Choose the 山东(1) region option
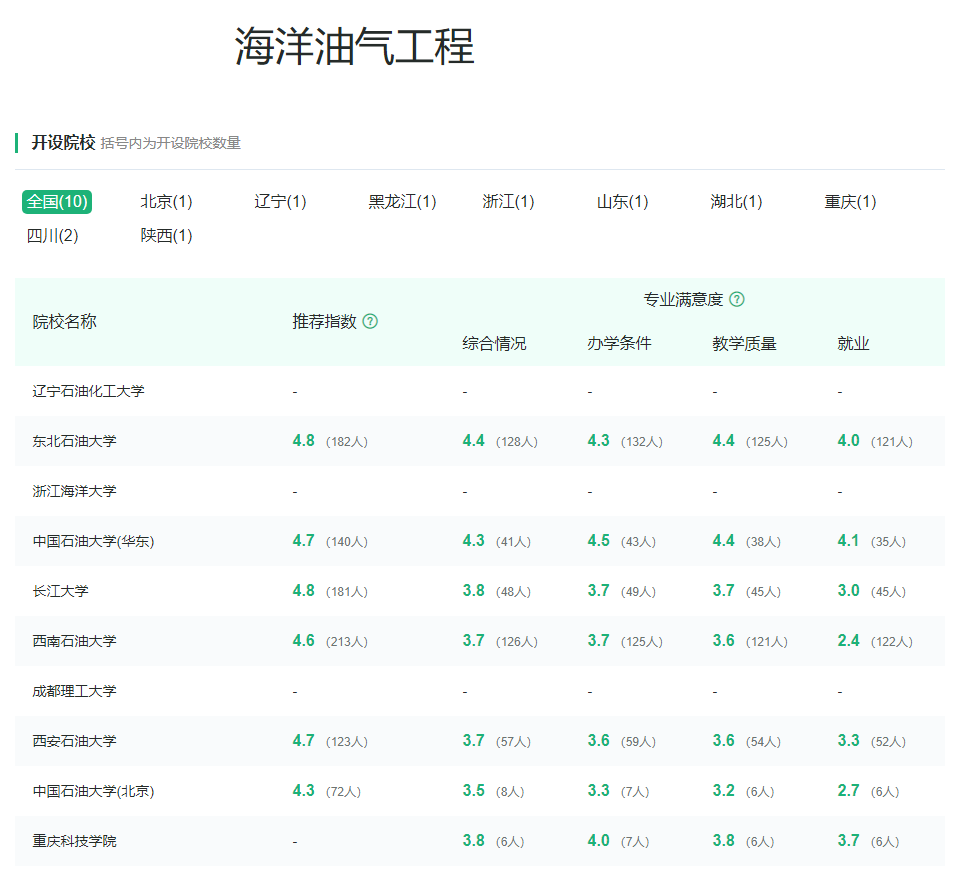Image resolution: width=958 pixels, height=873 pixels. coord(621,201)
